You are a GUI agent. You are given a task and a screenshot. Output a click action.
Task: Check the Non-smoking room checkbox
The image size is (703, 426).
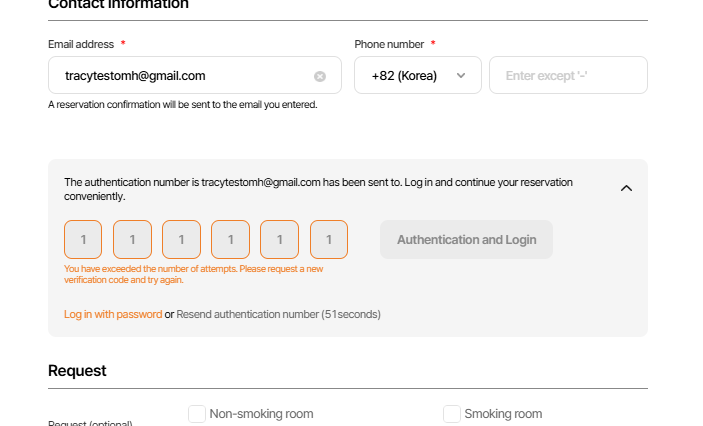pos(197,414)
